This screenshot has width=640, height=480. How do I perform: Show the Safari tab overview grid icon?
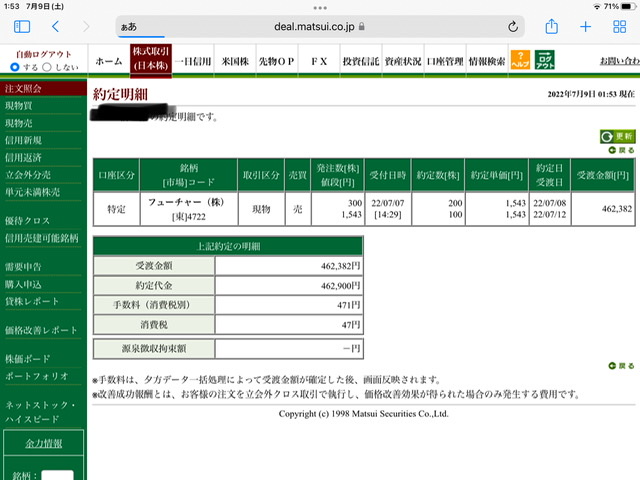click(619, 27)
